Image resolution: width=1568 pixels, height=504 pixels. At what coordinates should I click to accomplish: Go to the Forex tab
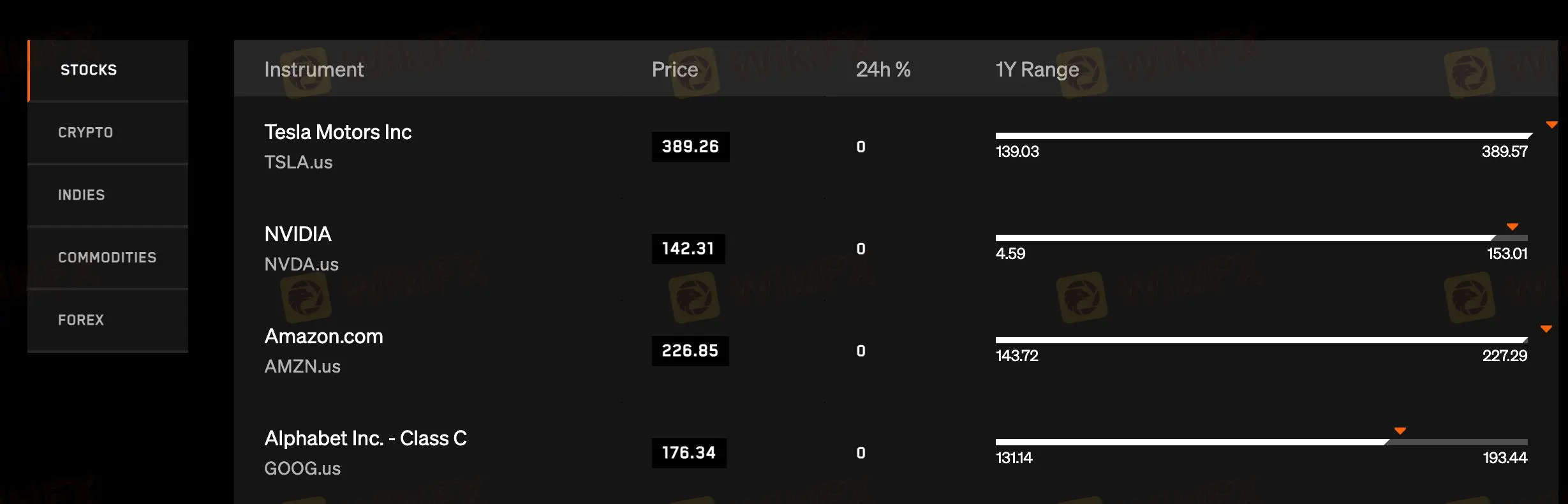tap(81, 320)
